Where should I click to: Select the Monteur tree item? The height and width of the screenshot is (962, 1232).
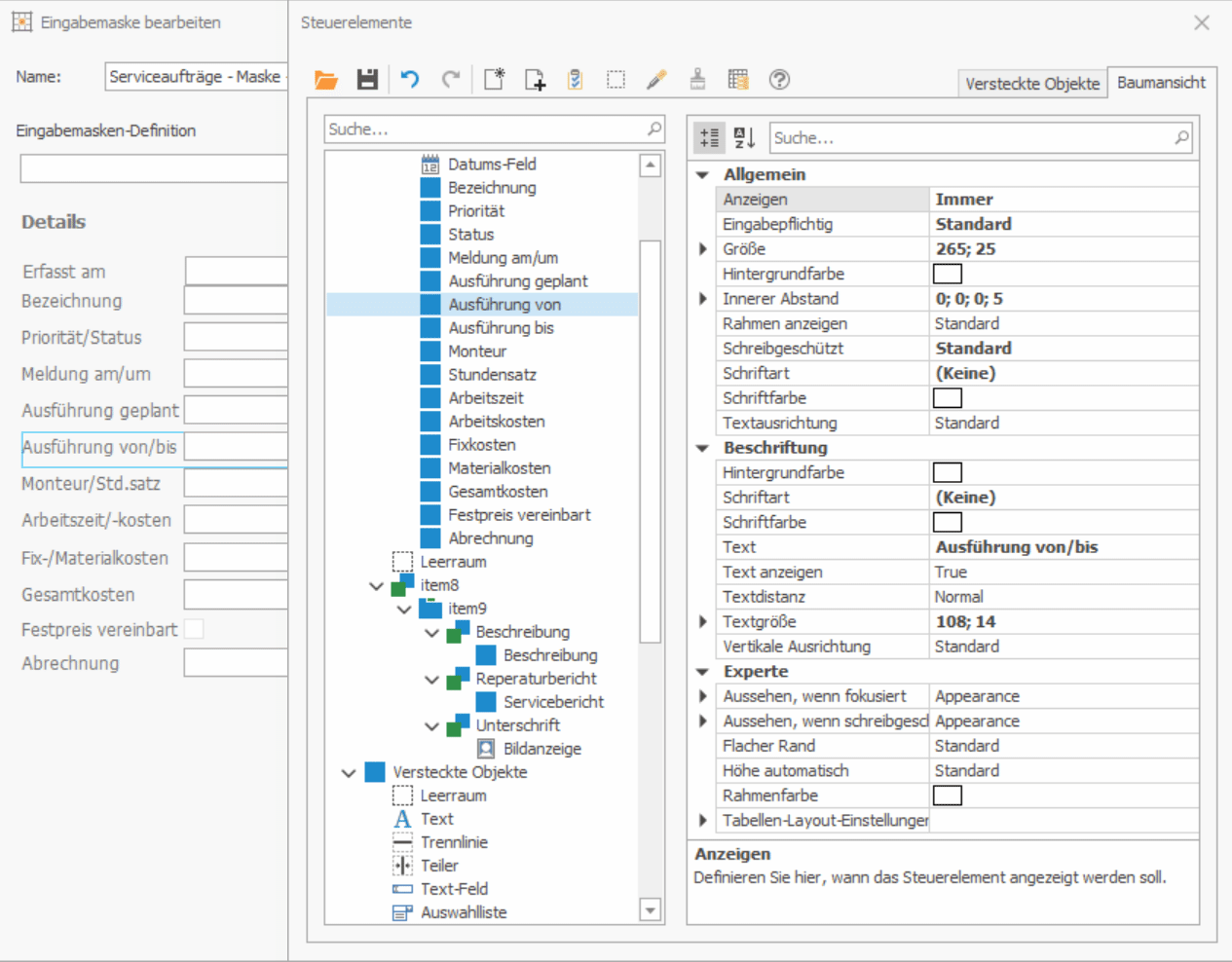(477, 351)
